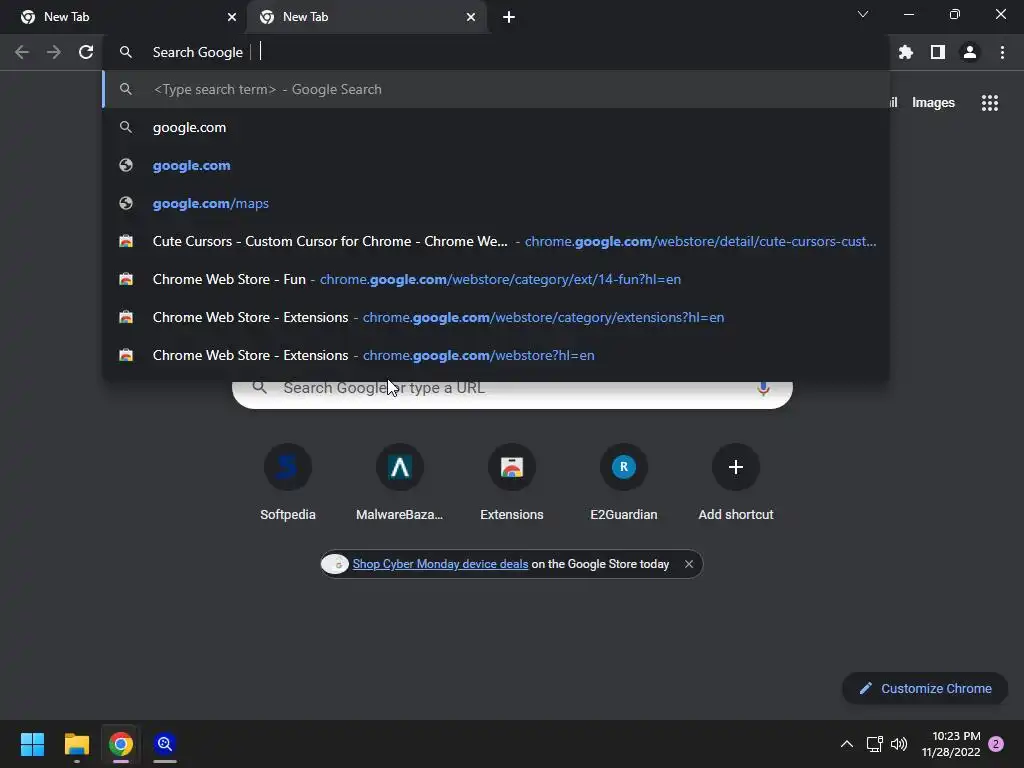Open the MalwareBazaar shortcut

[x=400, y=483]
